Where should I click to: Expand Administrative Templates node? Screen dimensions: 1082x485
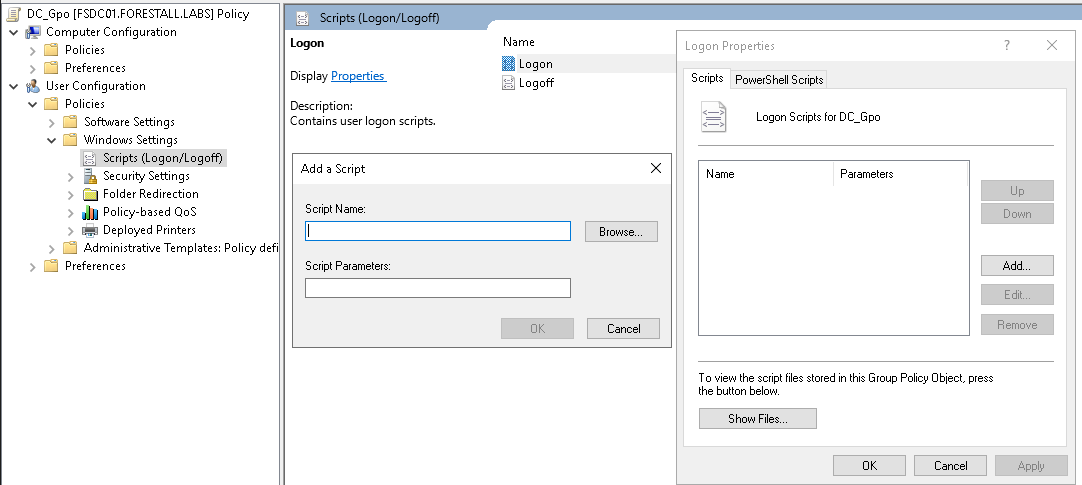tap(52, 248)
